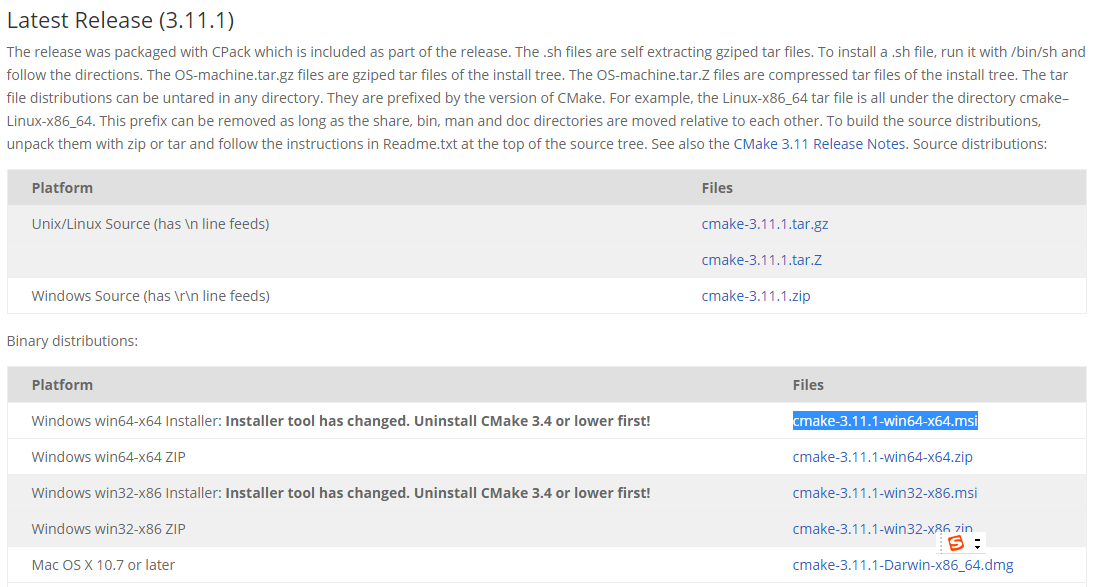Download cmake-3.11.1-win64-x64.zip
1095x587 pixels.
(x=882, y=457)
